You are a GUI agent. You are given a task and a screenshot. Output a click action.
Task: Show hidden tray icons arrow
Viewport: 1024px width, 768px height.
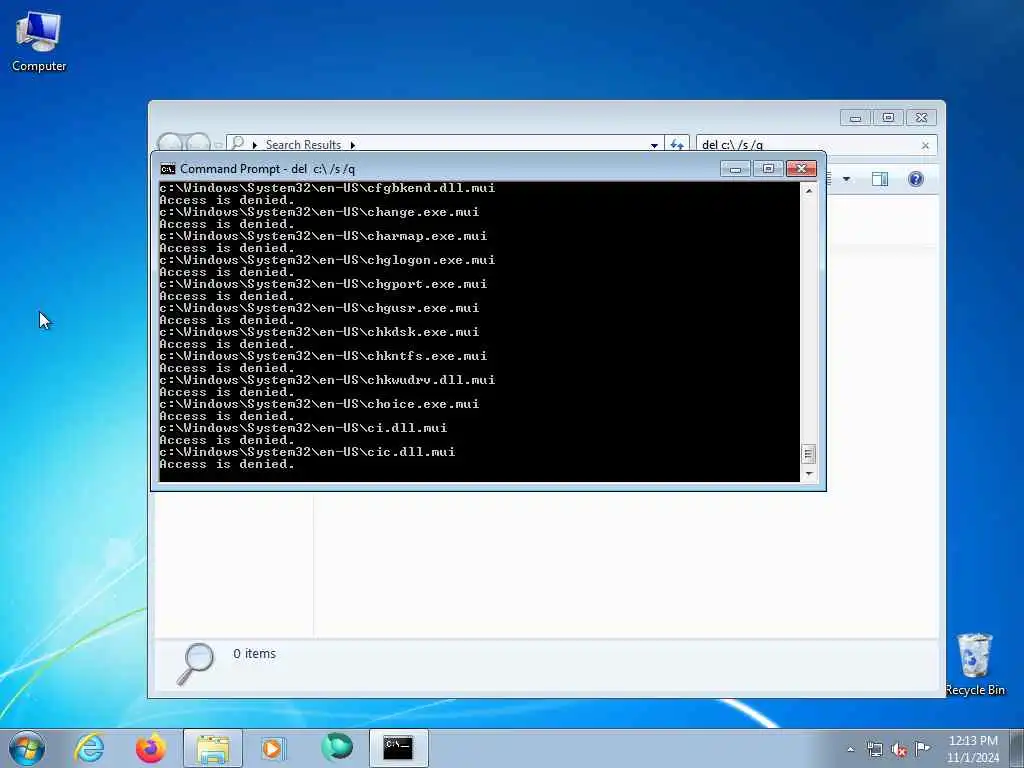(850, 750)
